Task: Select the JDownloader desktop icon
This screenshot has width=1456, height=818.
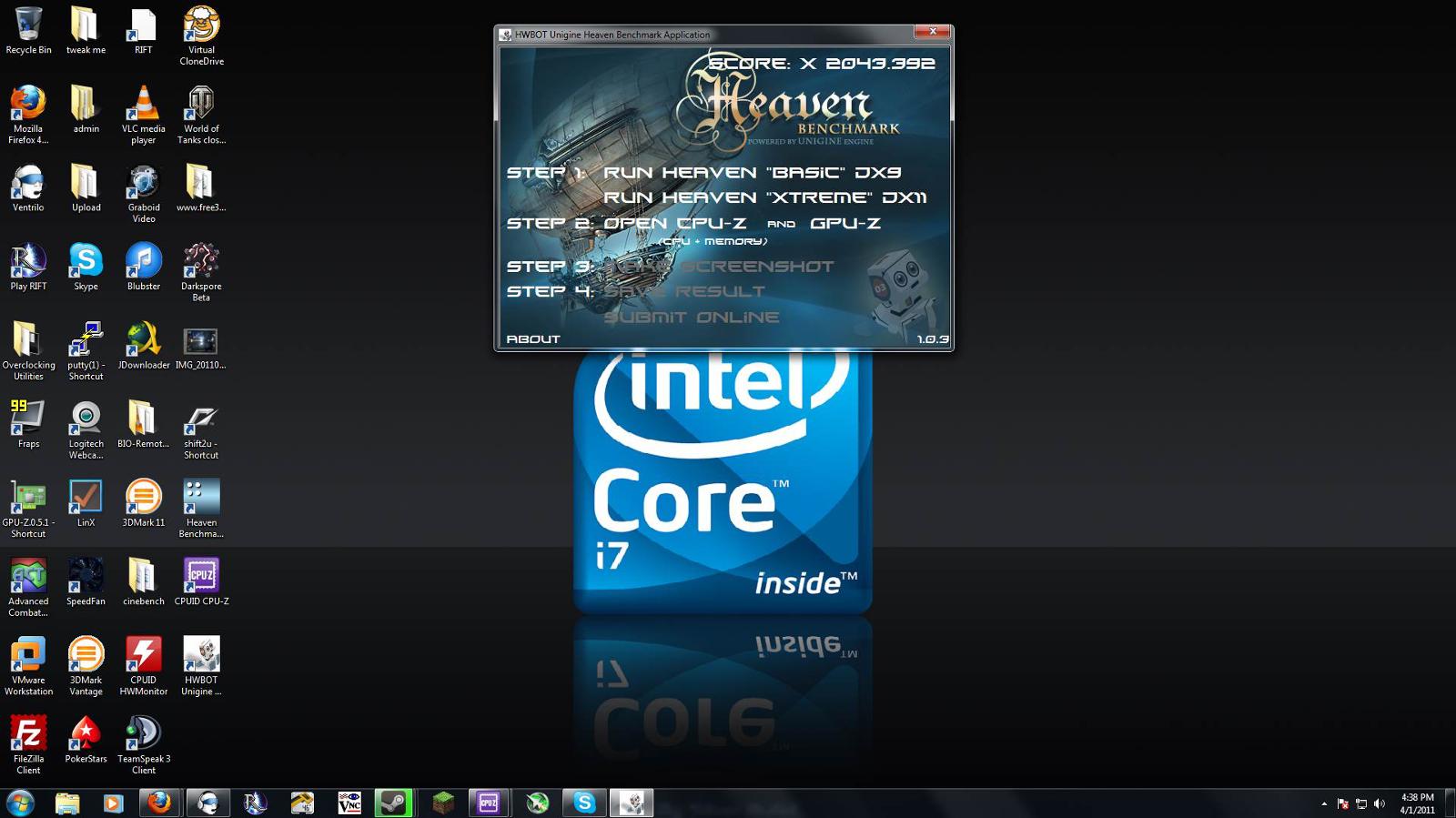Action: point(144,346)
